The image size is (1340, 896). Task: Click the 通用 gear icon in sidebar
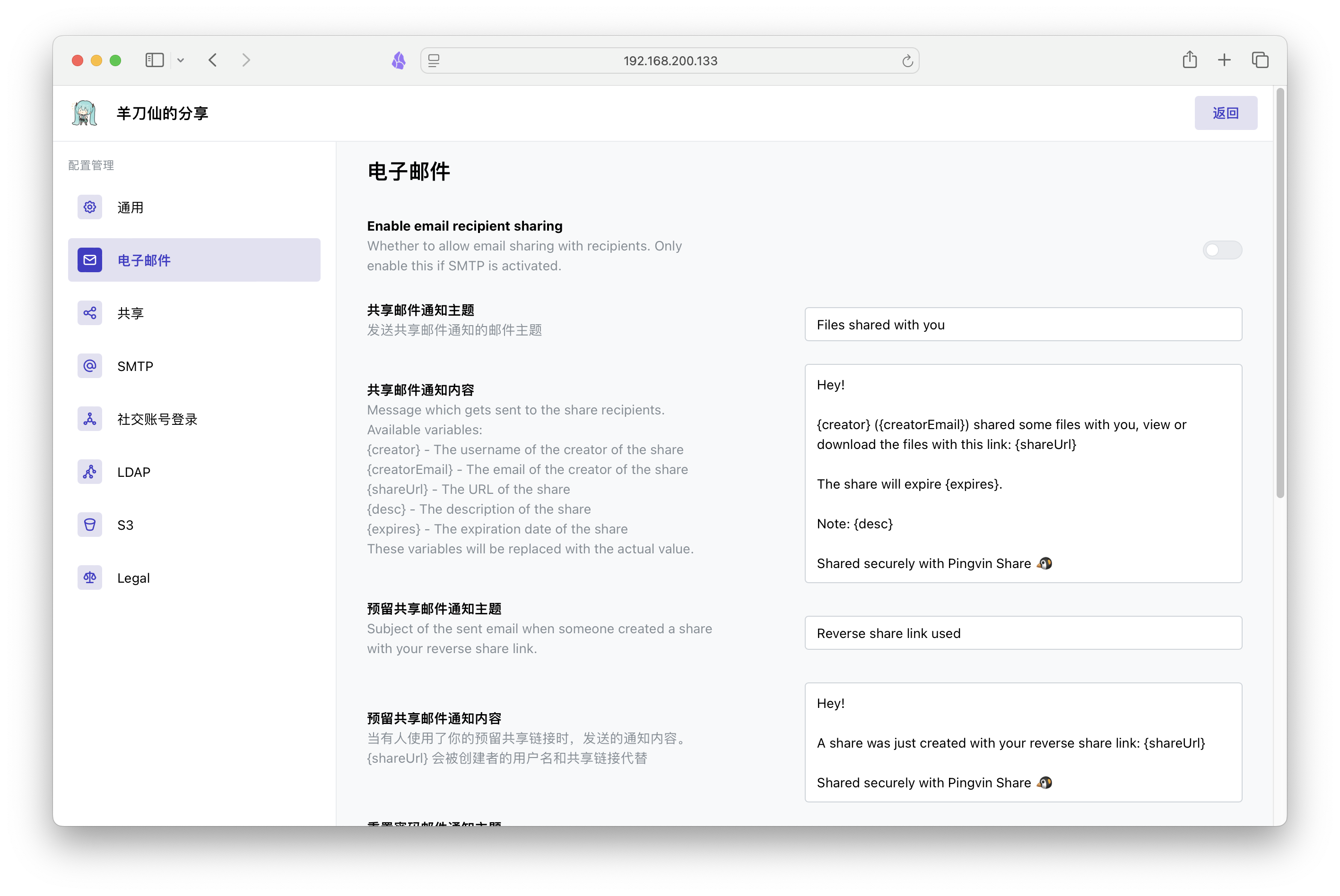coord(90,207)
